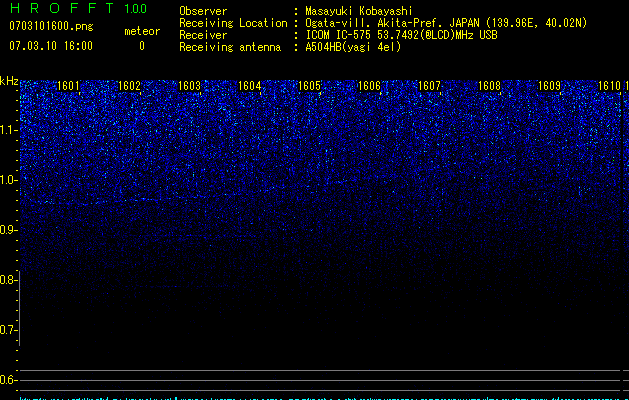Click the Ogata-vill. Akita-Pref. JAPAN location text
Screen dimensions: 629x400
(446, 23)
